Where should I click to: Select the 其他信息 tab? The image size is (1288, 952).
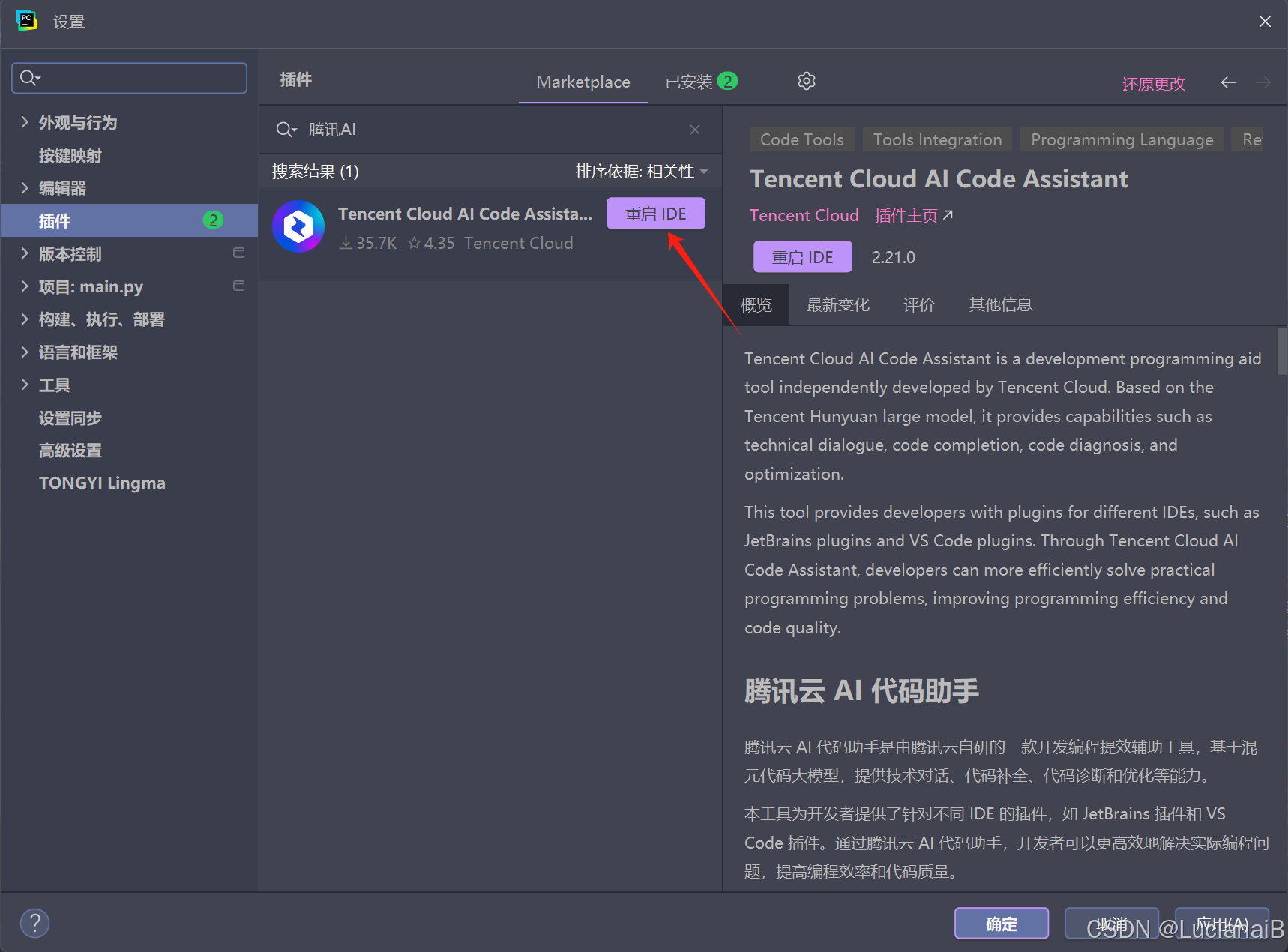[1000, 304]
